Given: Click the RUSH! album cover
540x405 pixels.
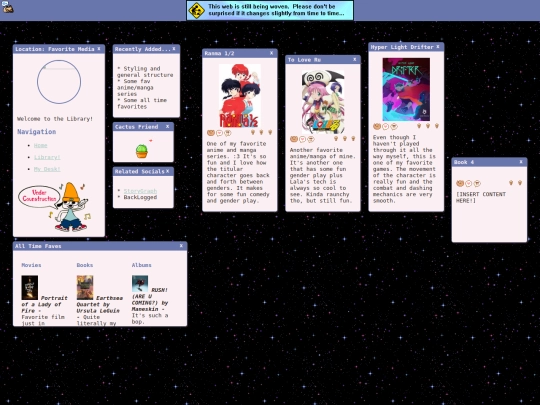Looking at the screenshot, I should [x=140, y=283].
